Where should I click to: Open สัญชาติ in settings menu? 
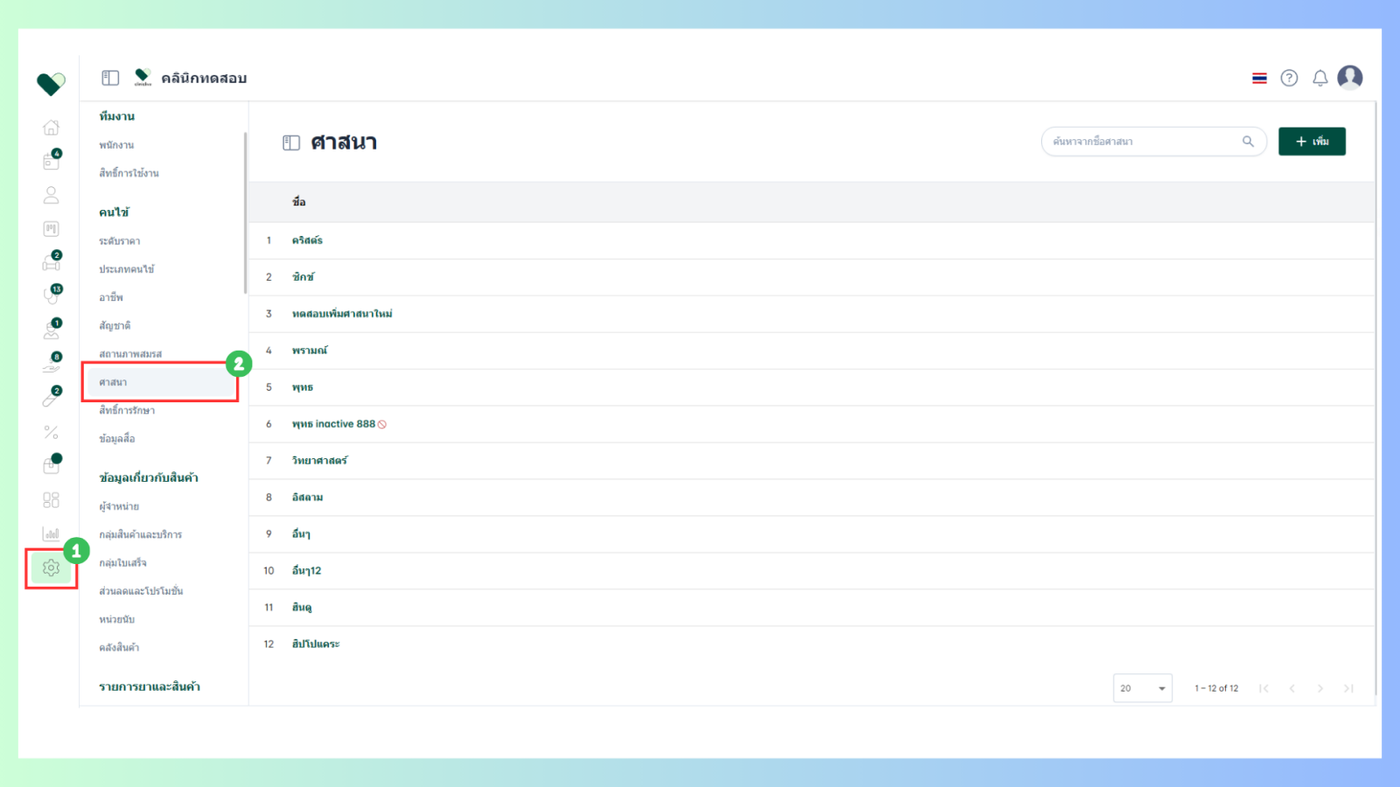[x=114, y=325]
